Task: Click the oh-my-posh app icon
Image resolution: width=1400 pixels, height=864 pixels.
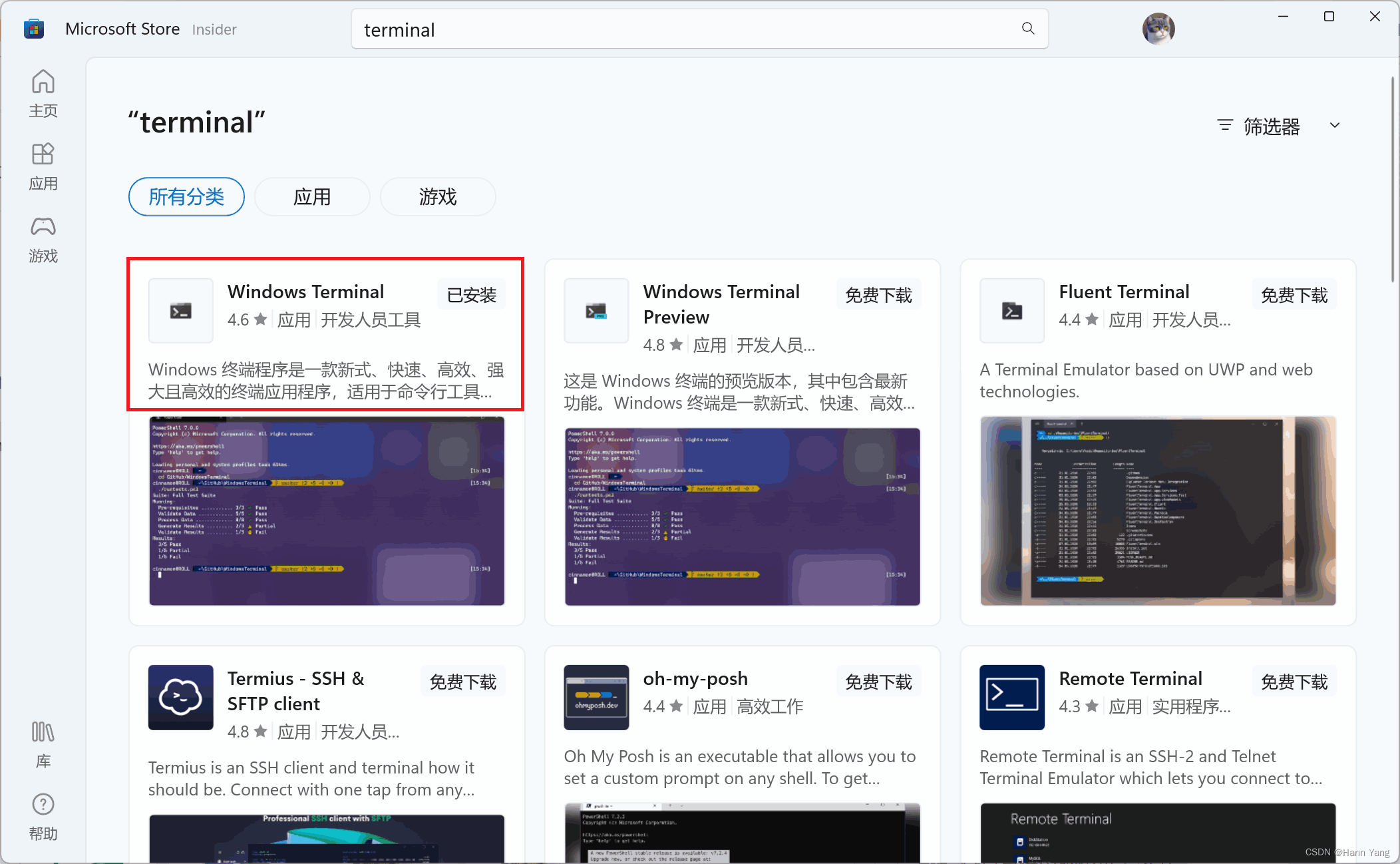Action: [596, 698]
